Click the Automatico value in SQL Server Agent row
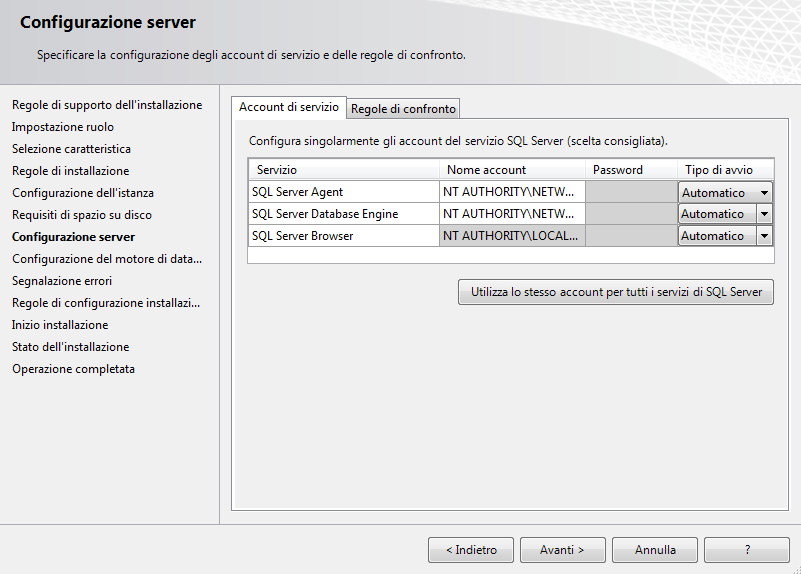Screen dimensions: 801x574 [x=713, y=193]
